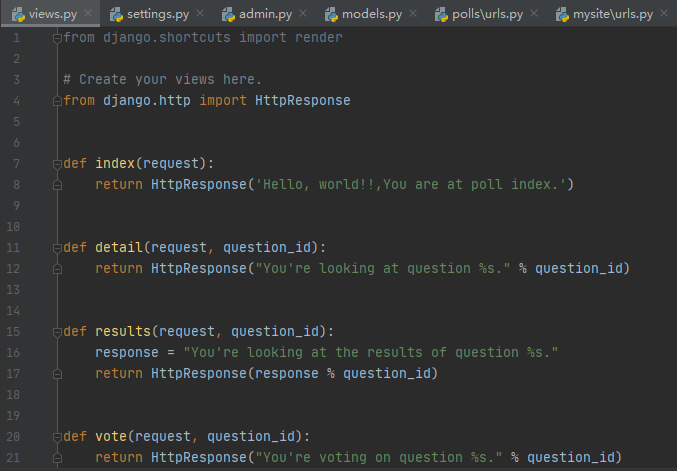Viewport: 677px width, 471px height.
Task: Collapse the results function block
Action: tap(56, 331)
